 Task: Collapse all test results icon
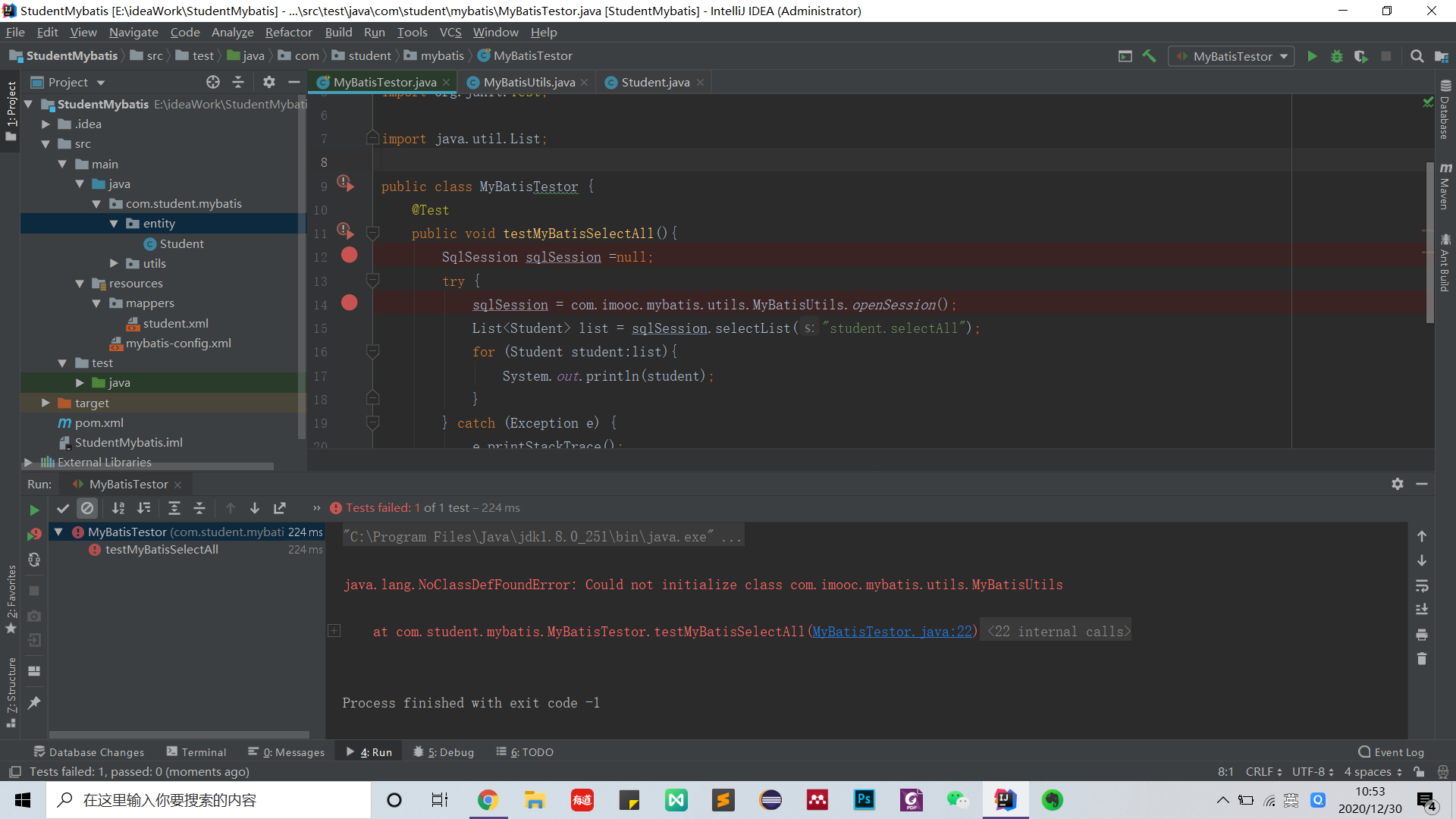point(199,508)
